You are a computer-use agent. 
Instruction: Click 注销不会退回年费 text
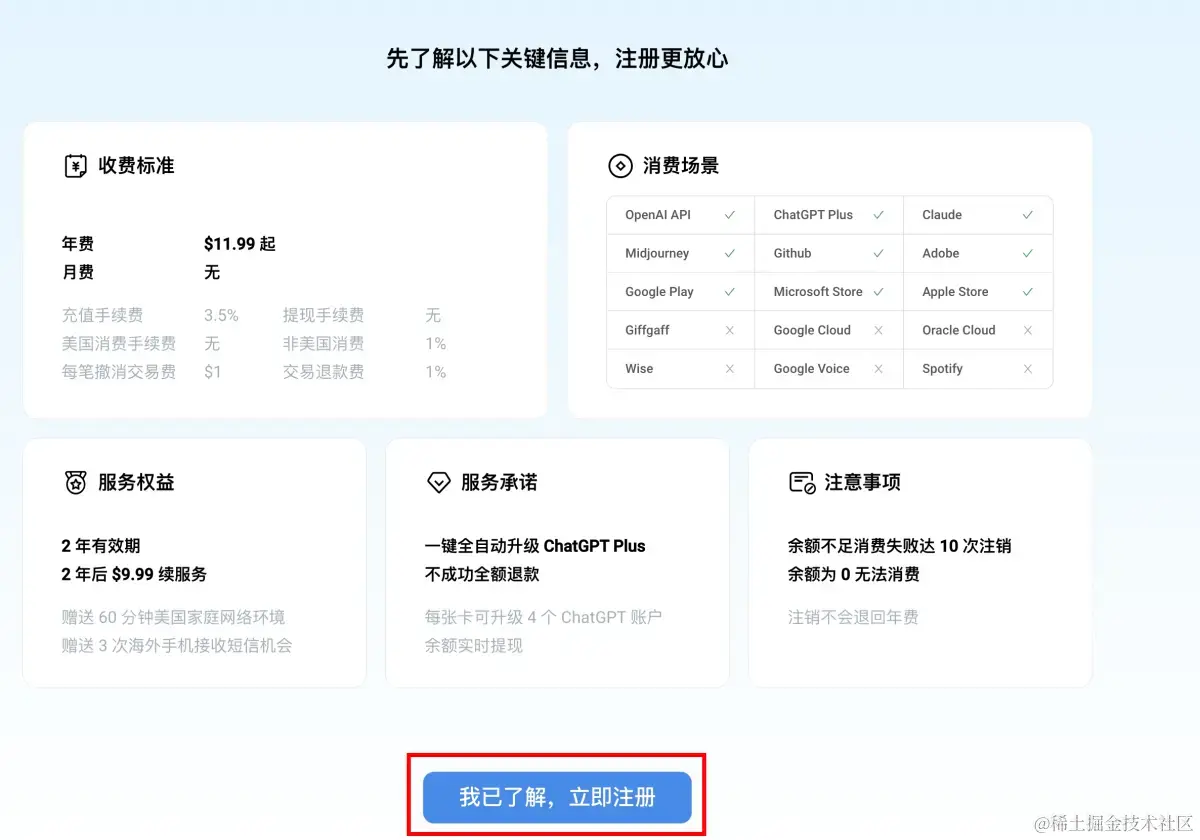click(853, 617)
